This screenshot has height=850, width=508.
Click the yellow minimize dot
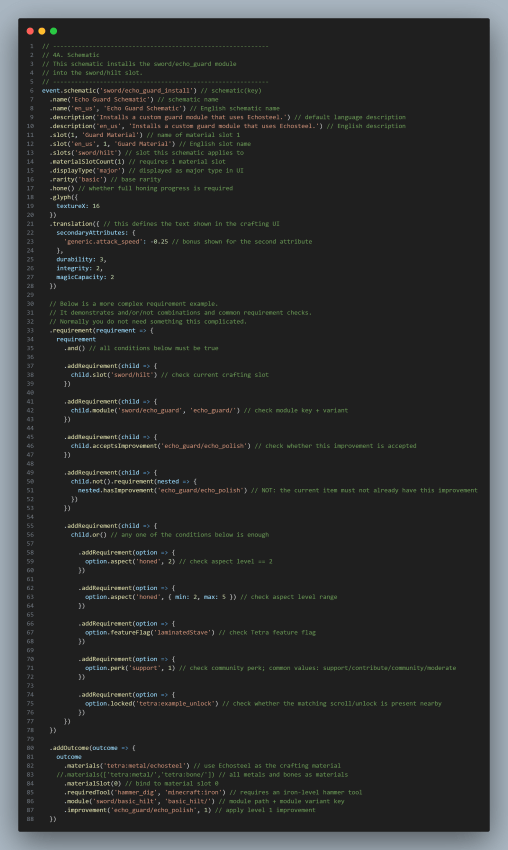pos(42,31)
